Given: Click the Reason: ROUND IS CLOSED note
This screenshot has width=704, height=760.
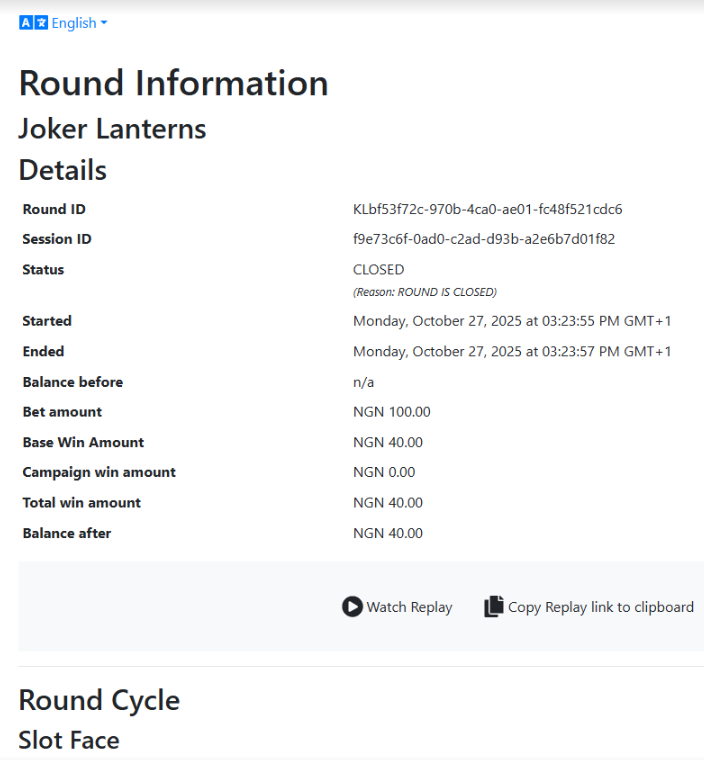Looking at the screenshot, I should pos(424,292).
